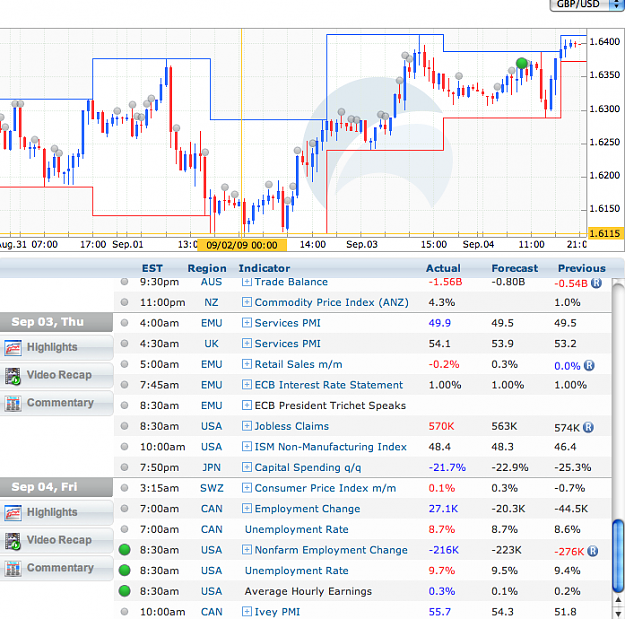Expand the Trade Balance indicator details
Screen dimensions: 625x619
click(247, 282)
